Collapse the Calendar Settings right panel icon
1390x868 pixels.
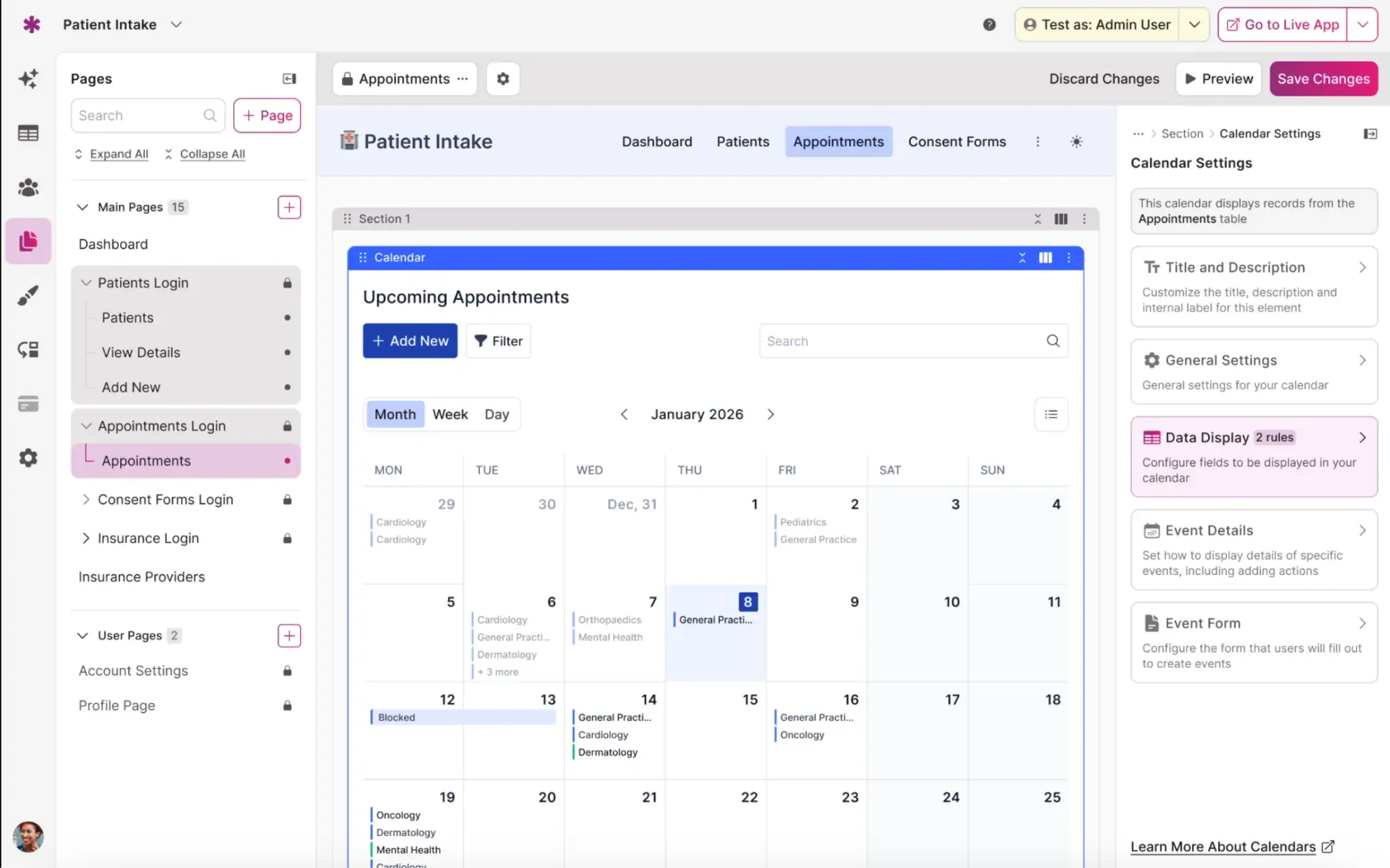pos(1370,134)
